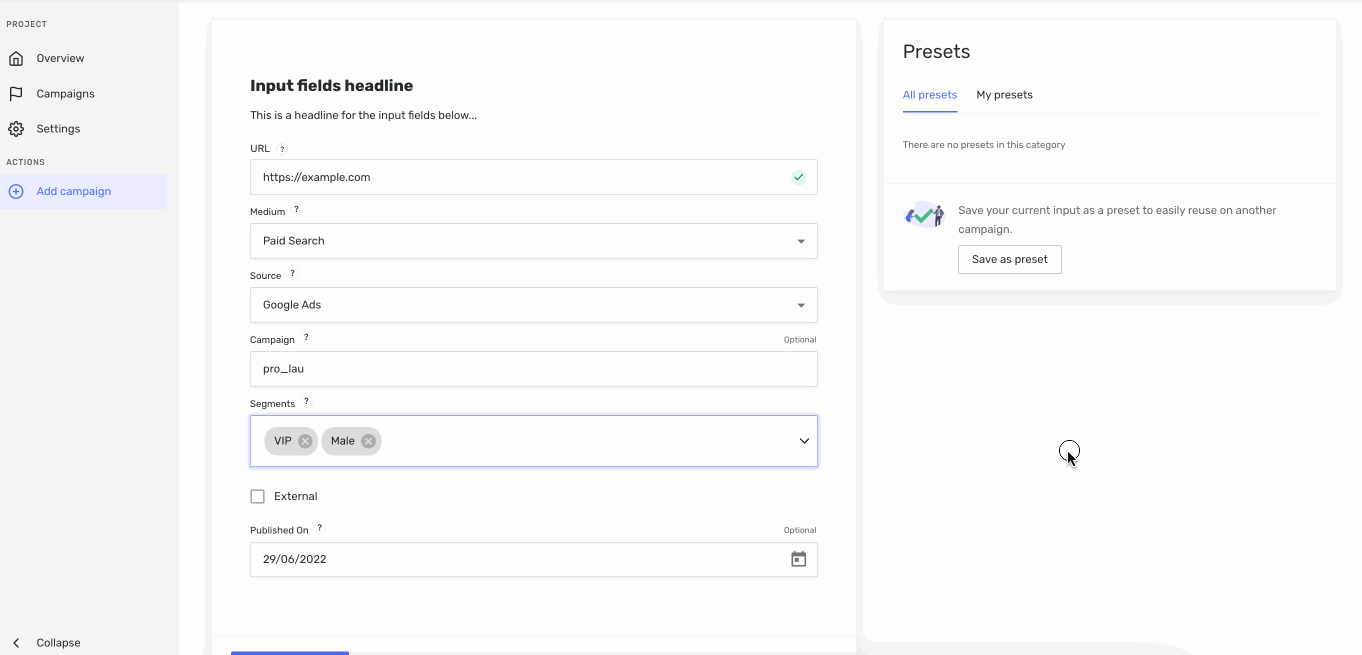Click the green checkmark in the URL field

click(798, 177)
